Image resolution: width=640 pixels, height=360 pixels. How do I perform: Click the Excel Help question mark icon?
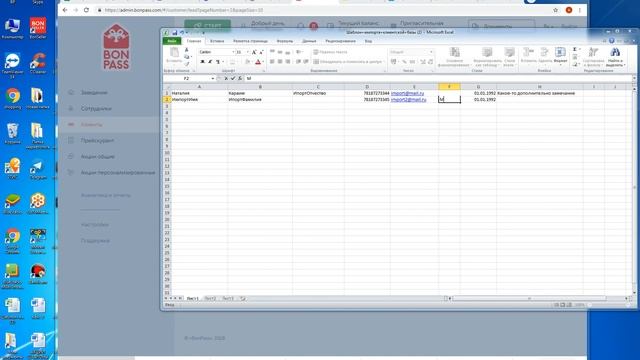point(611,41)
